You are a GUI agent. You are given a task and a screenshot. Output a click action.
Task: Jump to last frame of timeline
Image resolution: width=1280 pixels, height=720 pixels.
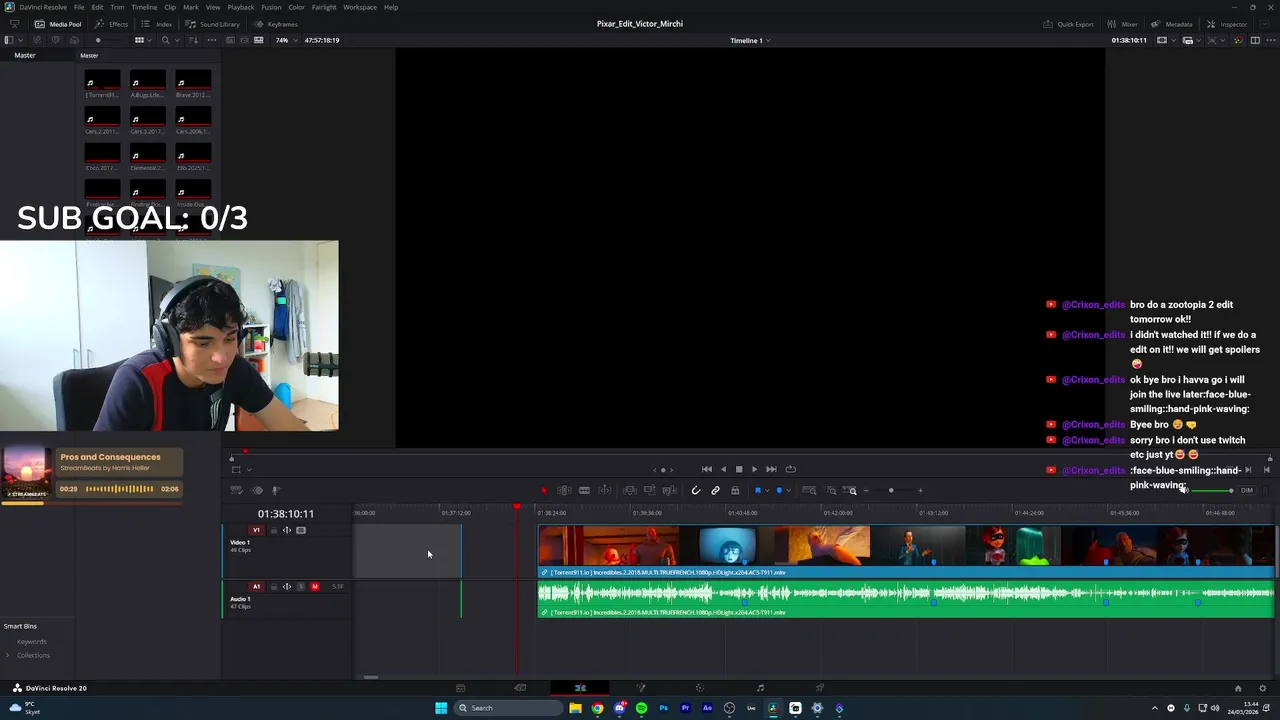pos(771,469)
